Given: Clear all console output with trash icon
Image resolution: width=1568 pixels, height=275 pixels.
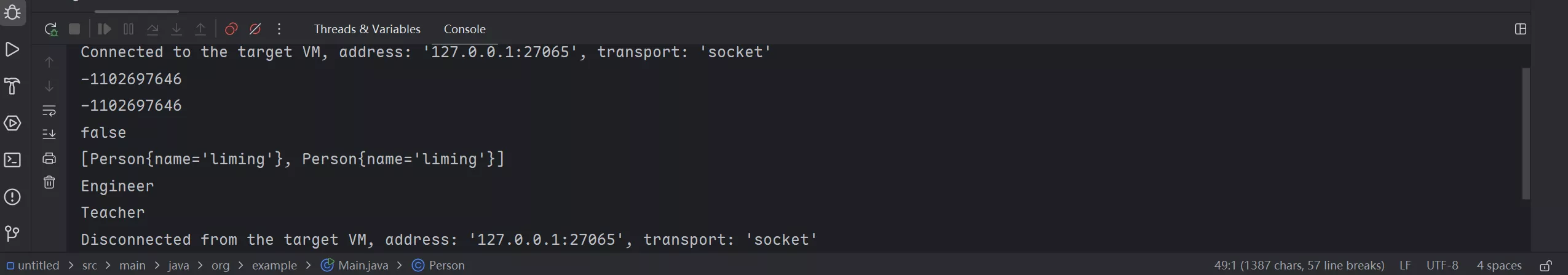Looking at the screenshot, I should pos(49,183).
